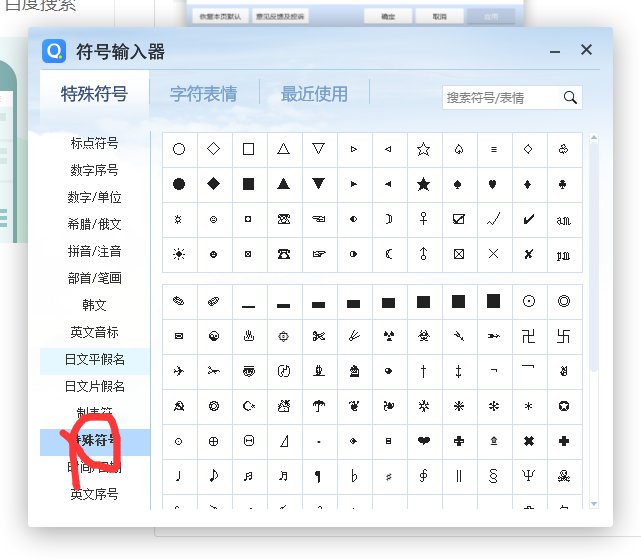This screenshot has height=560, width=641.
Task: Insert the solid club suit symbol
Action: pyautogui.click(x=563, y=184)
